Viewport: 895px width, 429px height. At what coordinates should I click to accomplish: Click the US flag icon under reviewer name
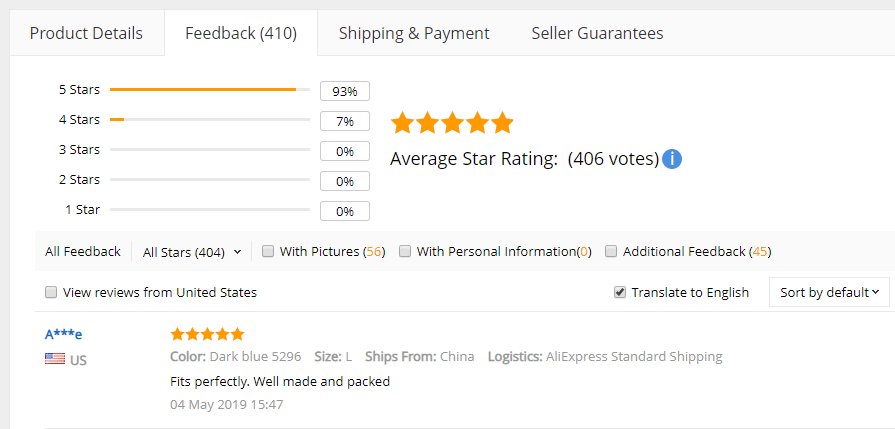point(55,359)
